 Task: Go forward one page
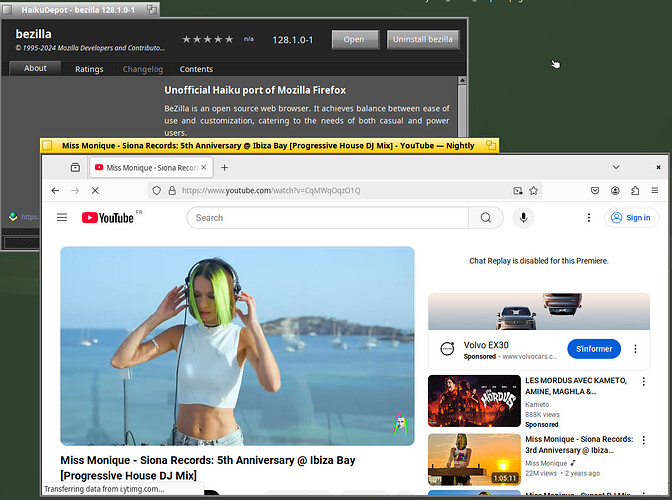coord(75,191)
